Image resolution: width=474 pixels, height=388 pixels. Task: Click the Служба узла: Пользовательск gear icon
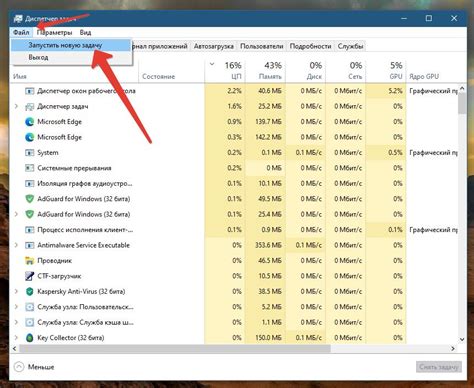pos(30,307)
